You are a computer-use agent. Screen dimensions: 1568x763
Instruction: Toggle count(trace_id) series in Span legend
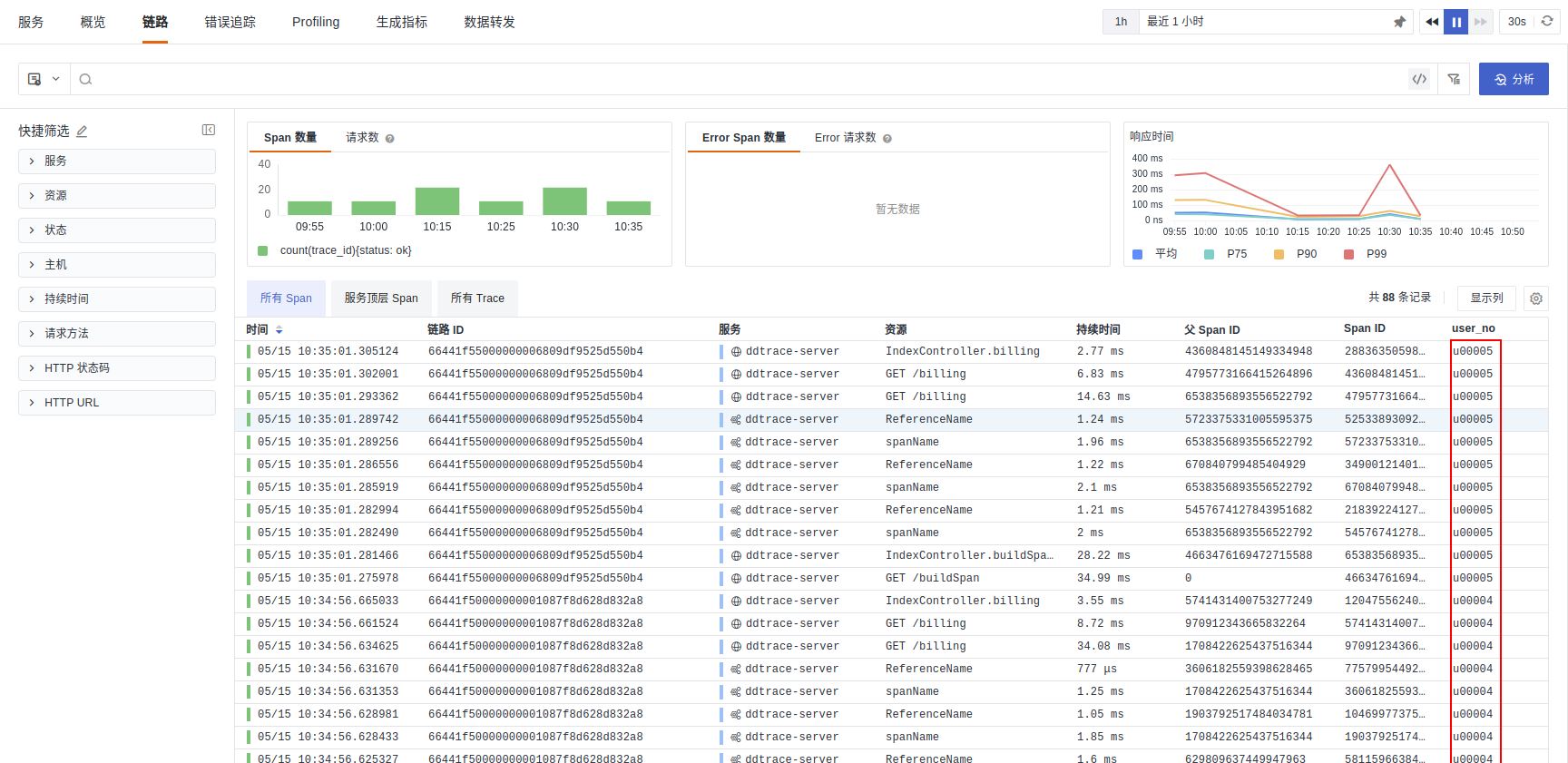[335, 250]
